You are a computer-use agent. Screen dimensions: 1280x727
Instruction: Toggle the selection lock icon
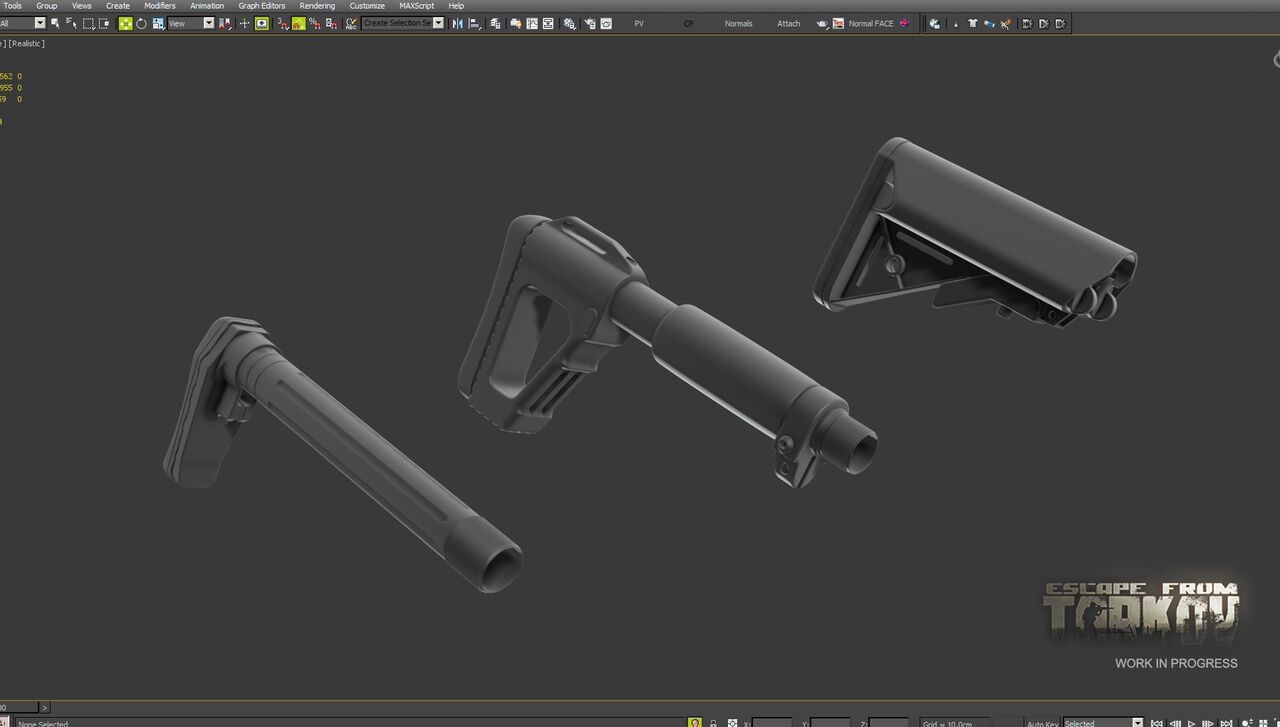(713, 722)
